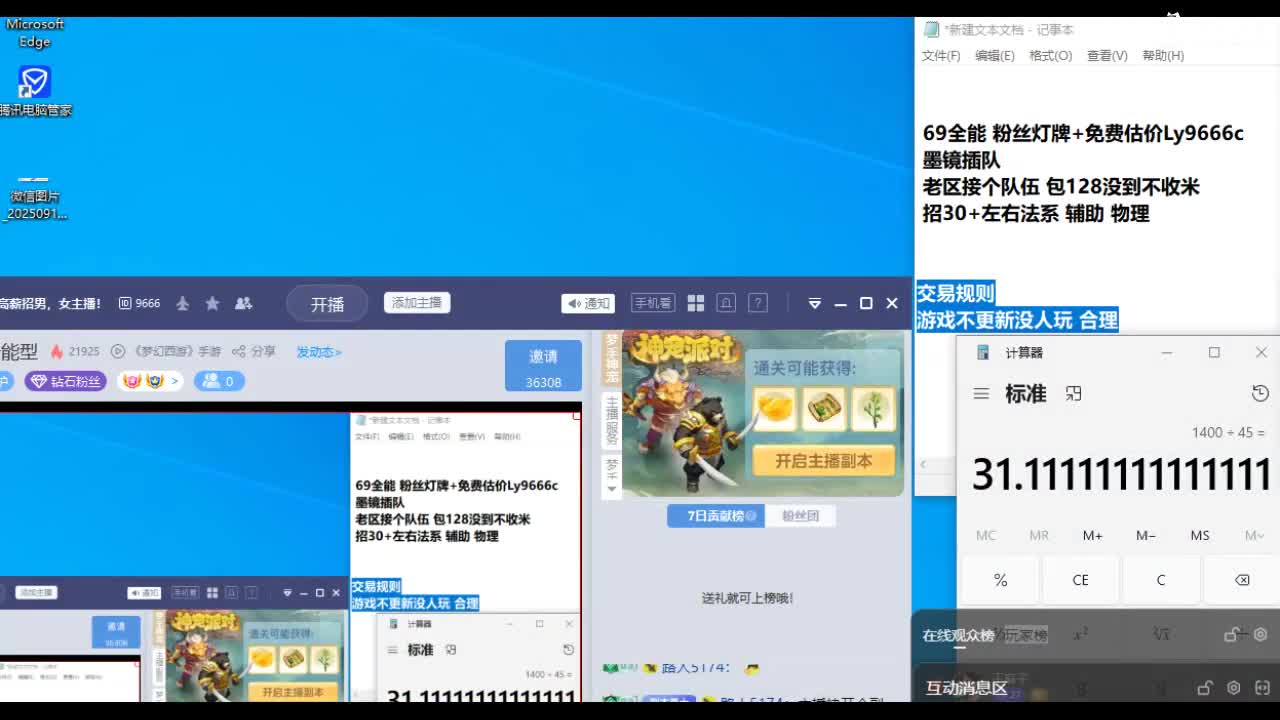Click the Calculator backspace key
This screenshot has width=1280, height=720.
point(1242,580)
